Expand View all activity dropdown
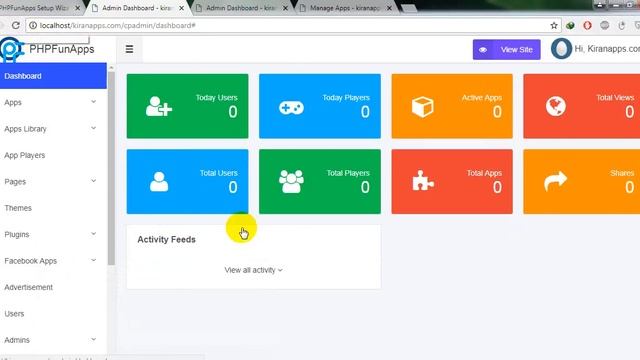The height and width of the screenshot is (360, 640). [253, 270]
